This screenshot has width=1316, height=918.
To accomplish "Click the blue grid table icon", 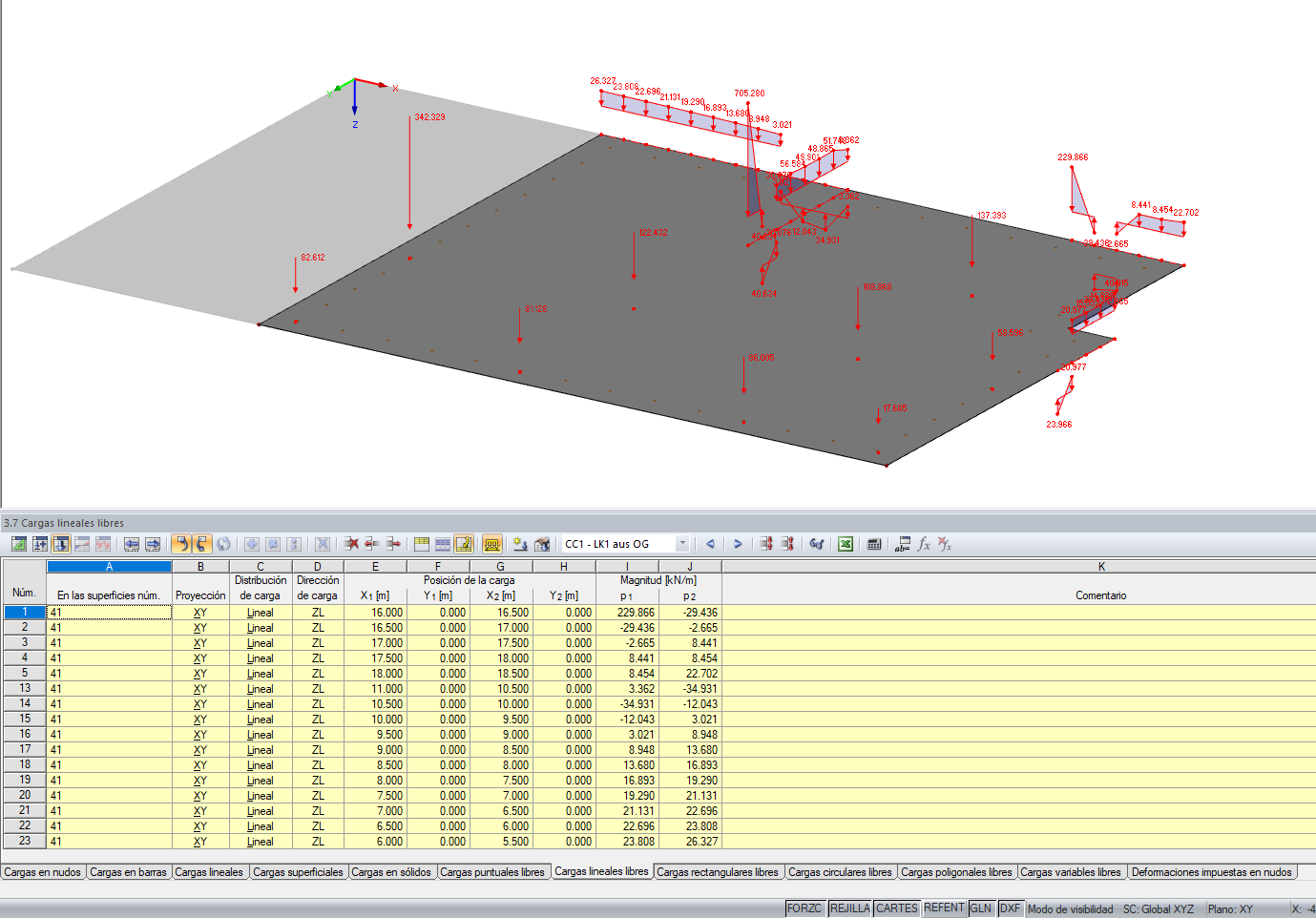I will [443, 544].
